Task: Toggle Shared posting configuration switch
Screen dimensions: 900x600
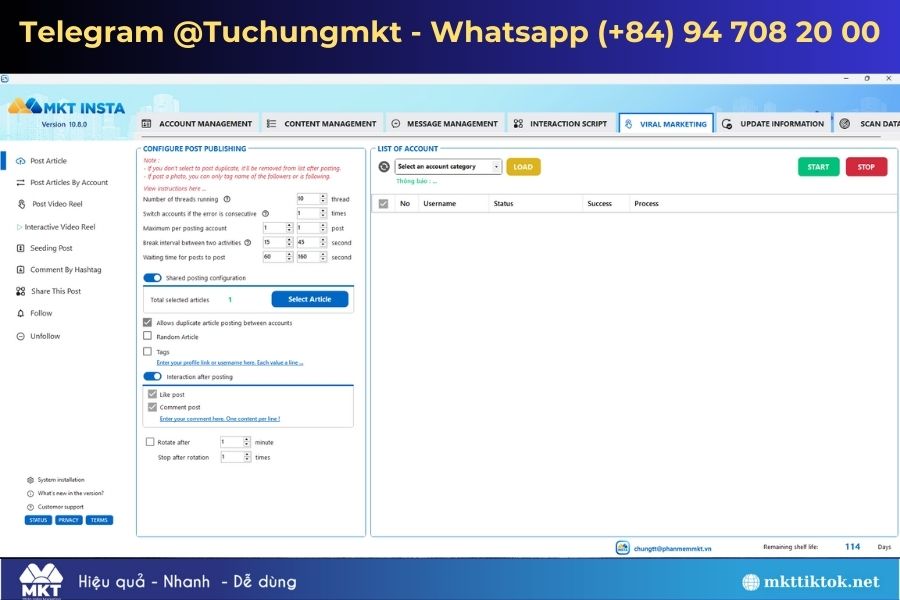Action: [152, 278]
